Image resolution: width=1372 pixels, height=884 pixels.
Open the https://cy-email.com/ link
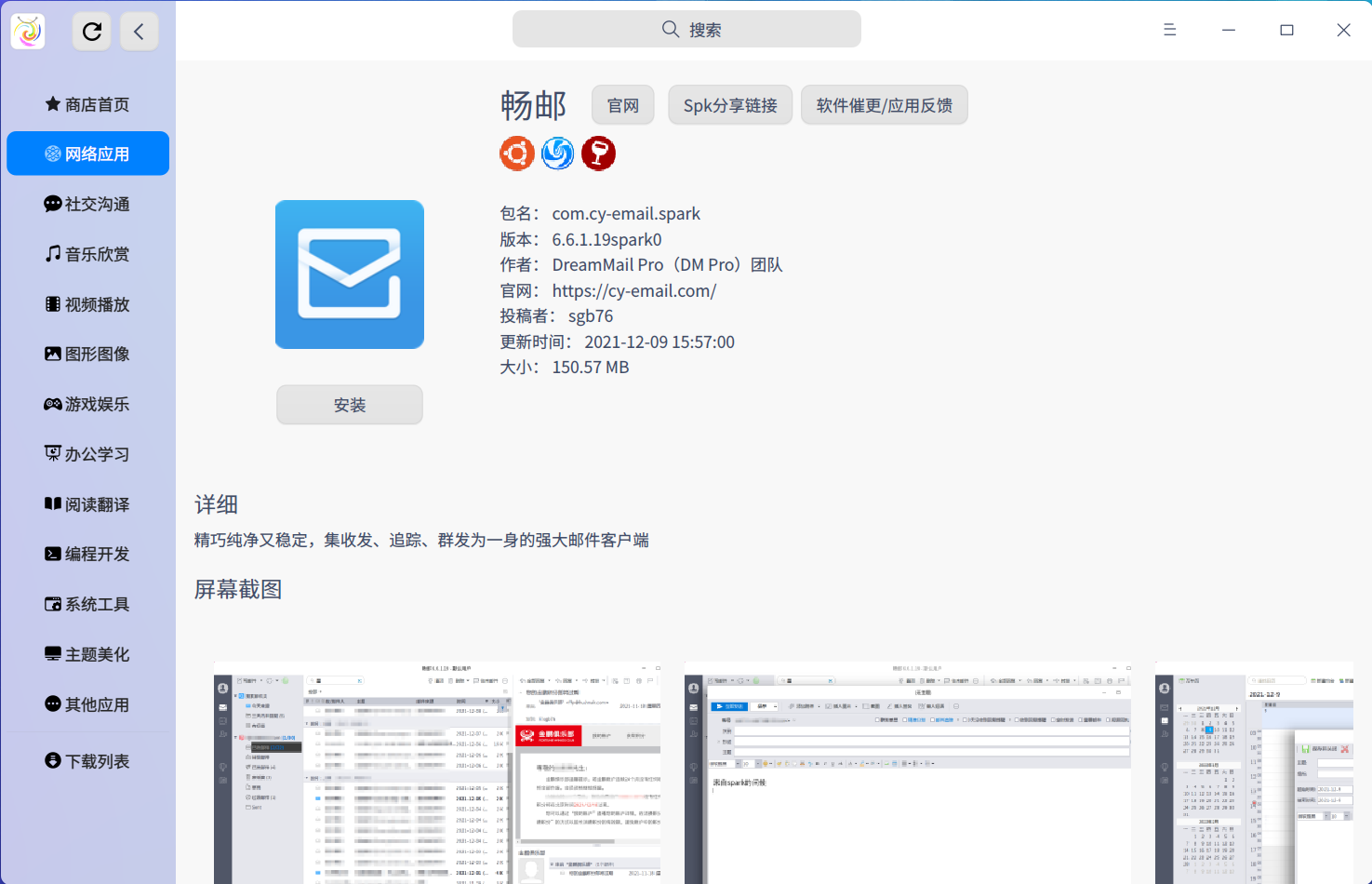pyautogui.click(x=633, y=290)
